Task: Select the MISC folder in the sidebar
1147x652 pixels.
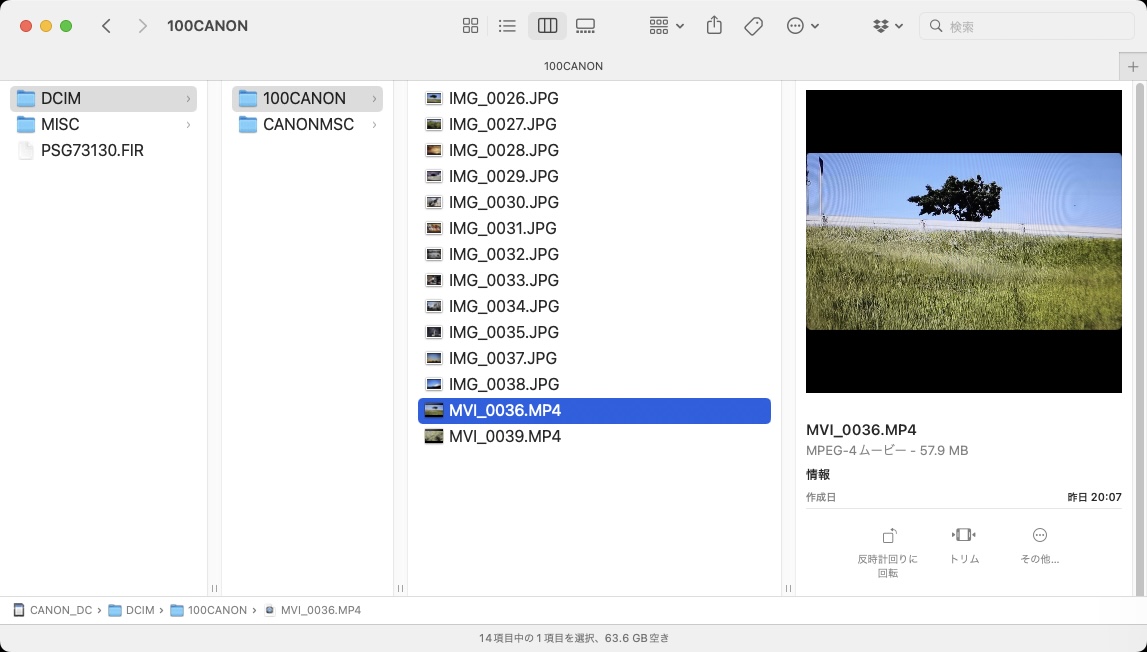Action: (x=60, y=124)
